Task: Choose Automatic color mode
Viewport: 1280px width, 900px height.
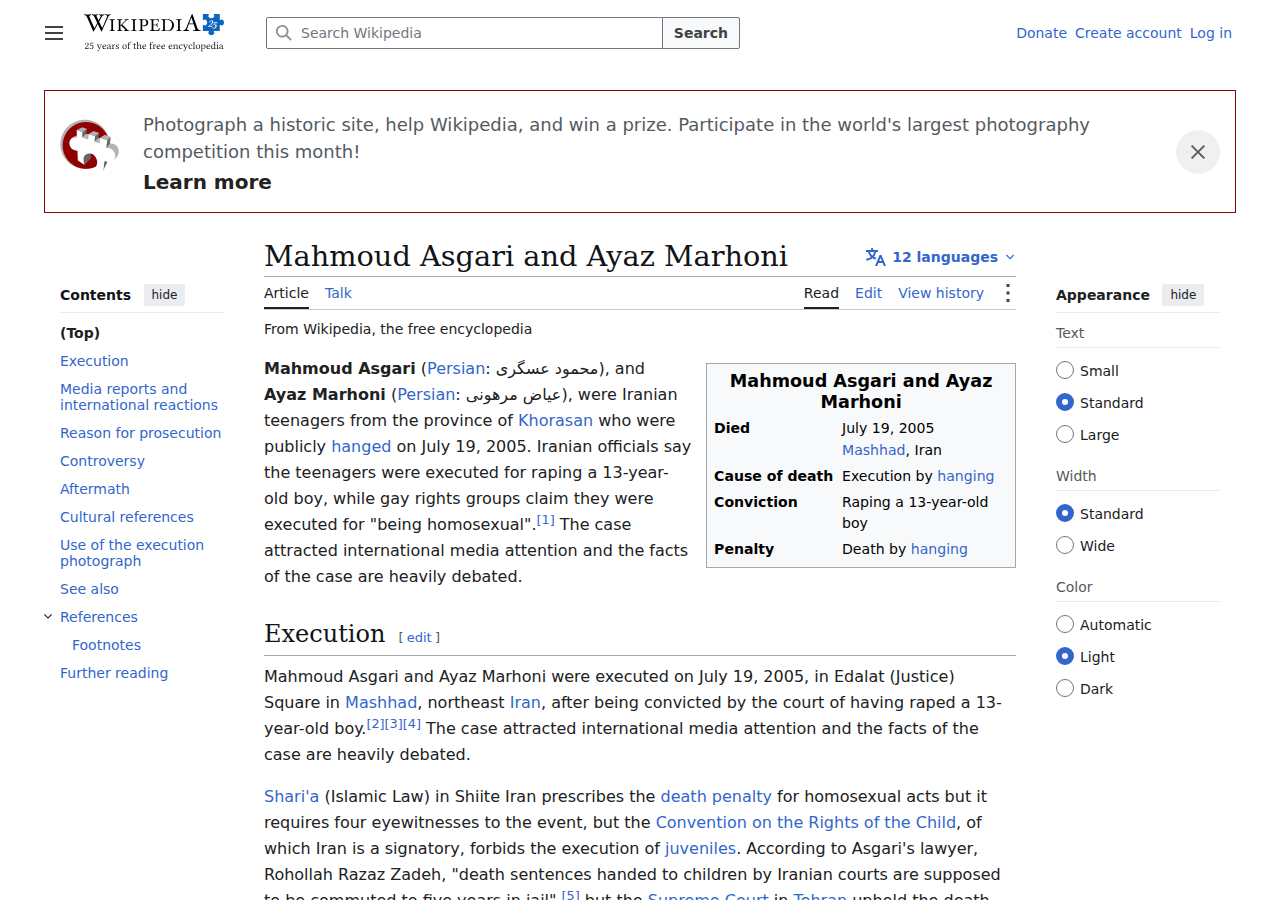Action: [1065, 625]
